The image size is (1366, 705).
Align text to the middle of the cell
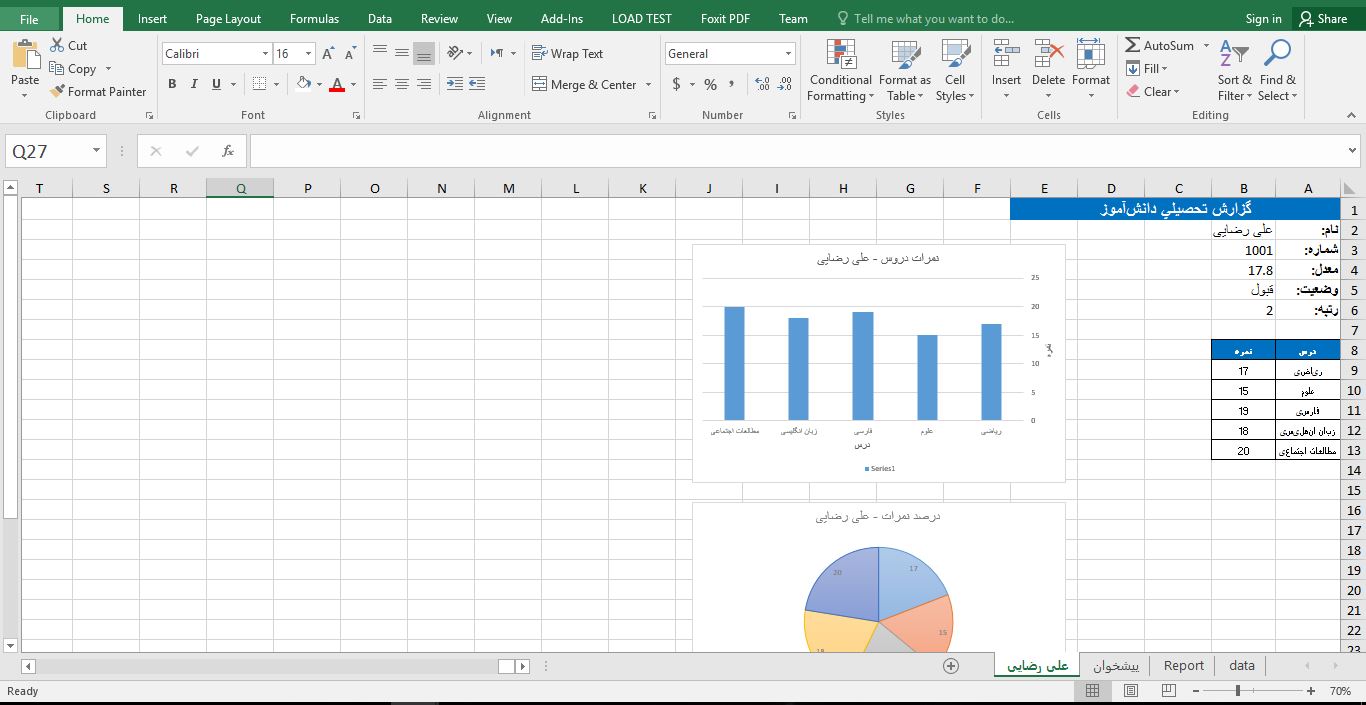click(x=402, y=53)
